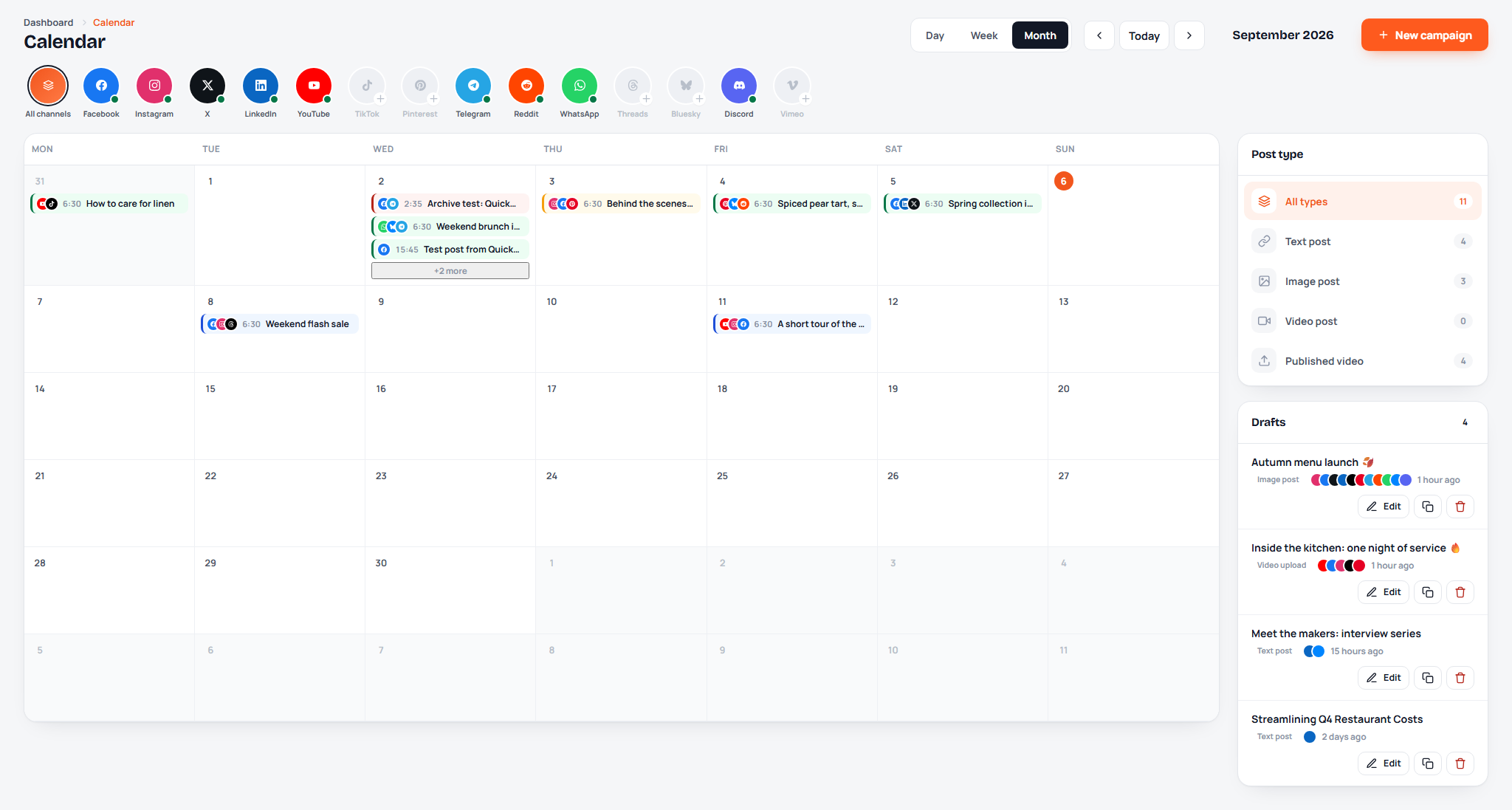Filter by Text post type

pos(1363,241)
